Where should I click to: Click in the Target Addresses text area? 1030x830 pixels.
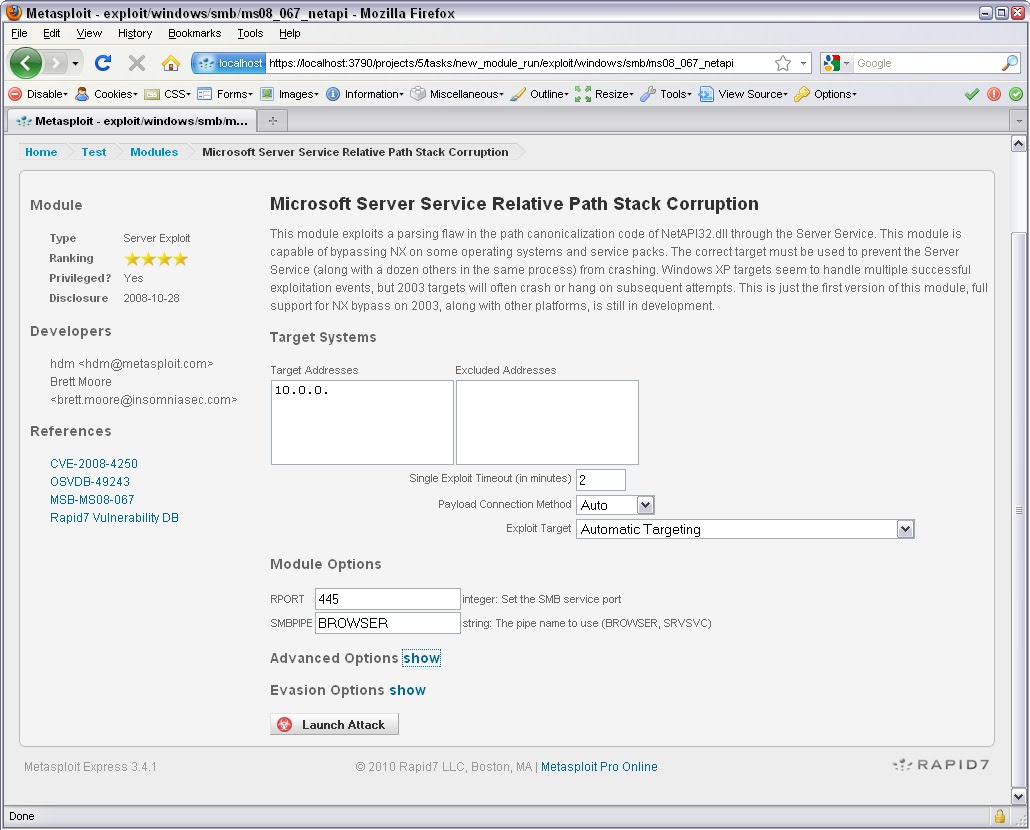tap(362, 422)
